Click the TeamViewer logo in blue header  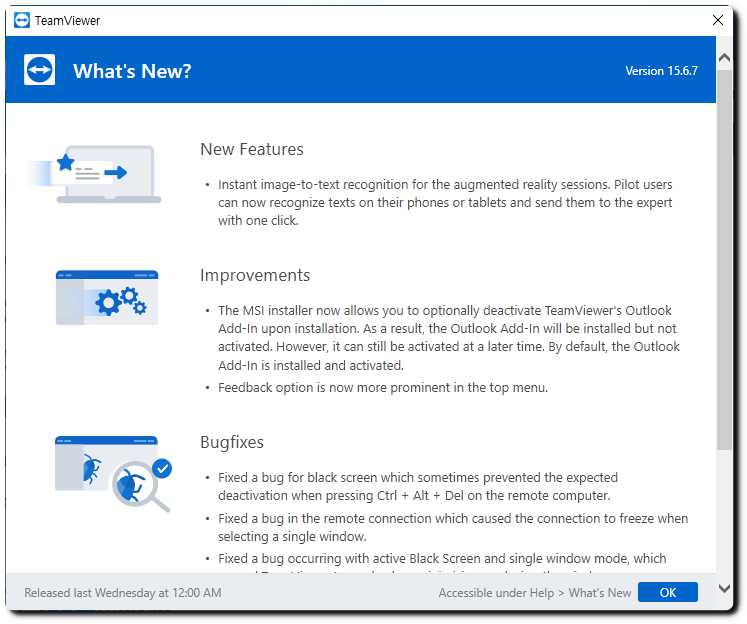tap(40, 70)
